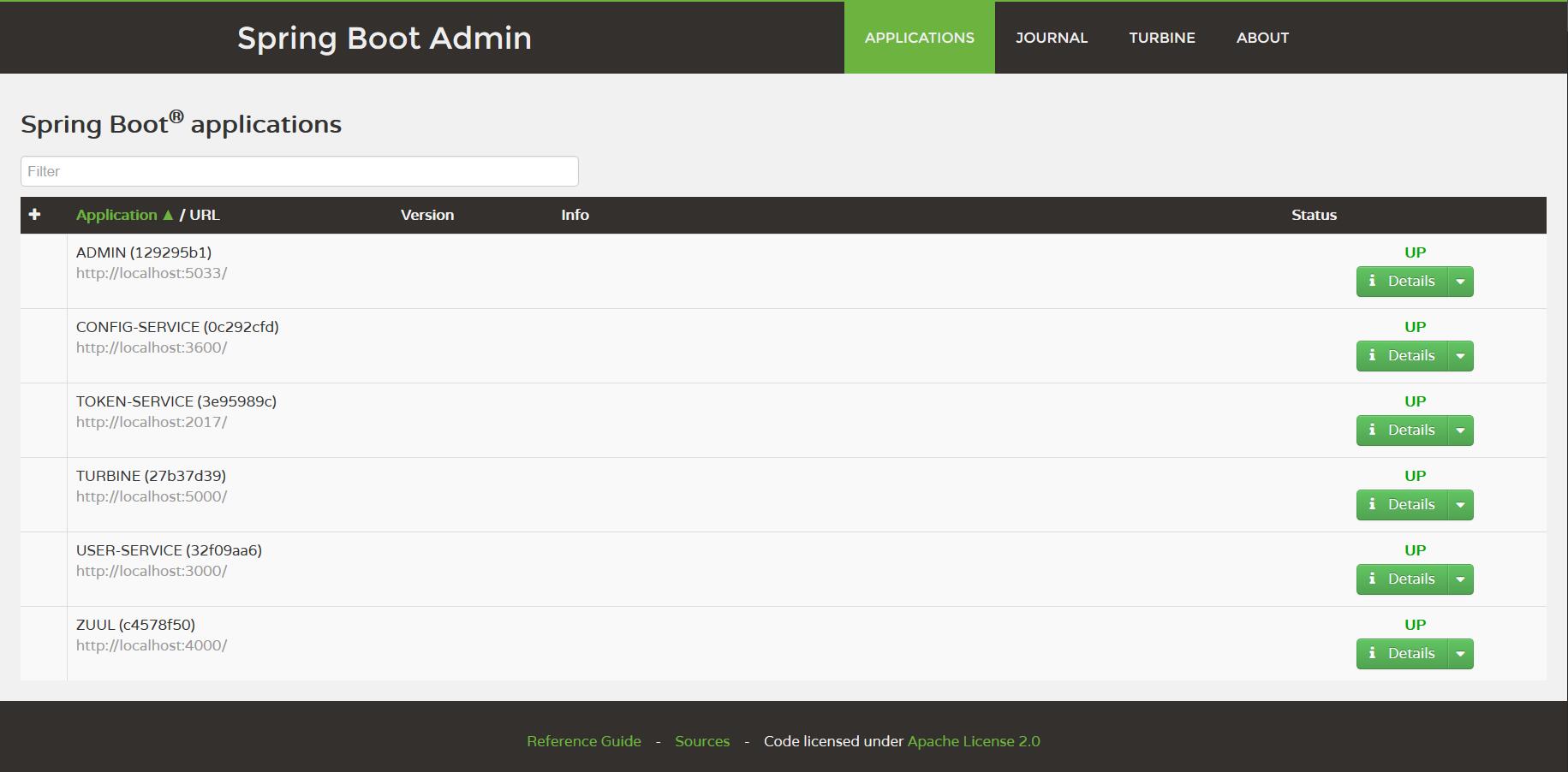Switch to the APPLICATIONS tab
1568x772 pixels.
coord(919,38)
